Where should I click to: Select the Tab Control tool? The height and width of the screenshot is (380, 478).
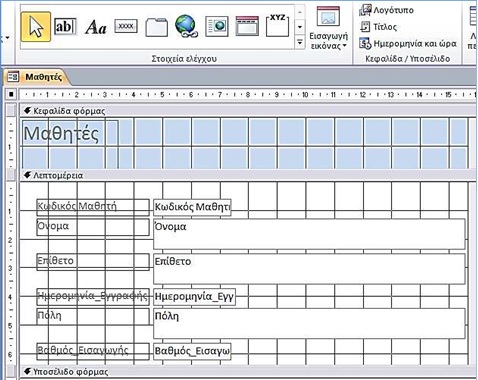click(x=156, y=27)
